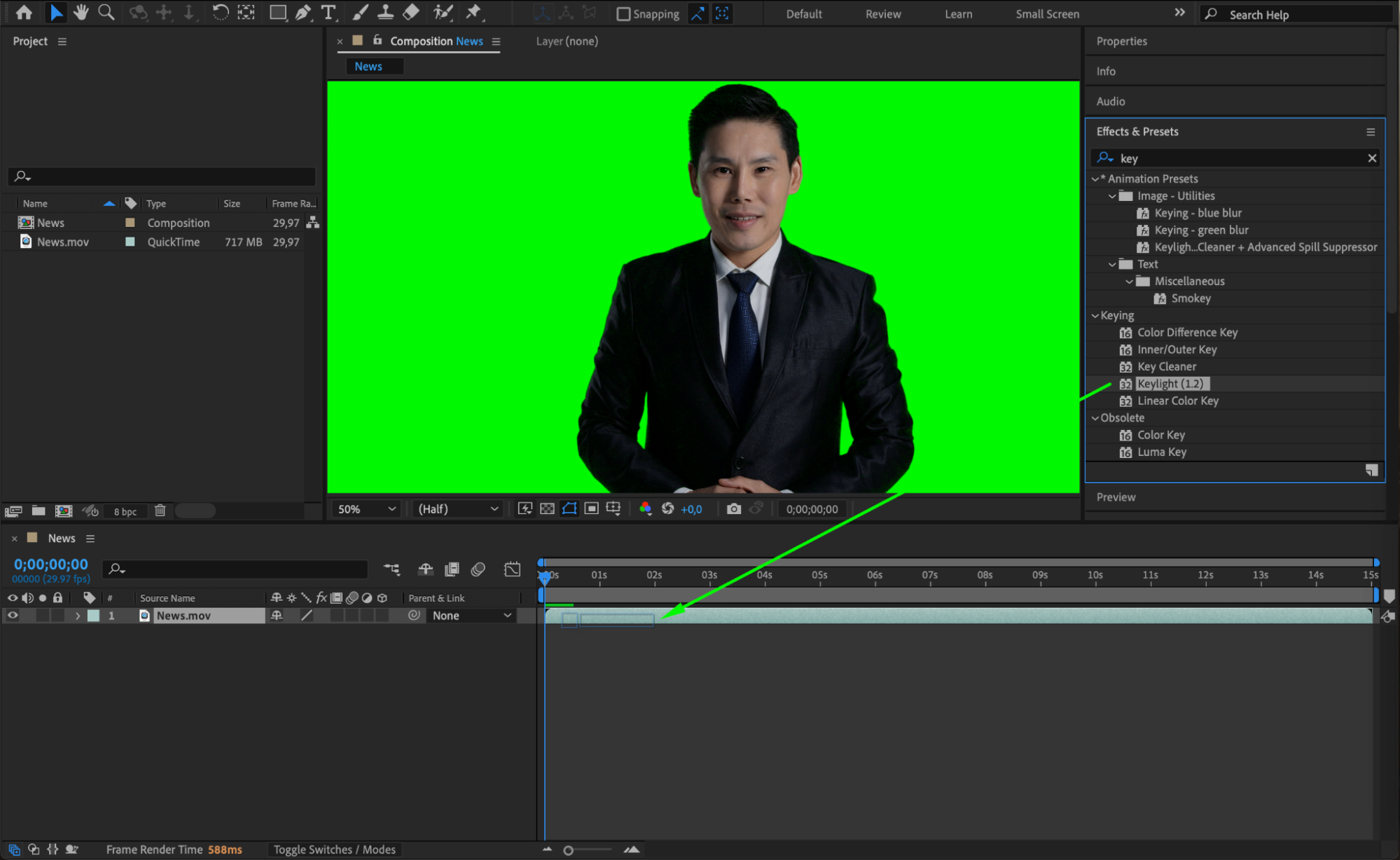This screenshot has height=860, width=1400.
Task: Select the Type text tool
Action: [328, 12]
